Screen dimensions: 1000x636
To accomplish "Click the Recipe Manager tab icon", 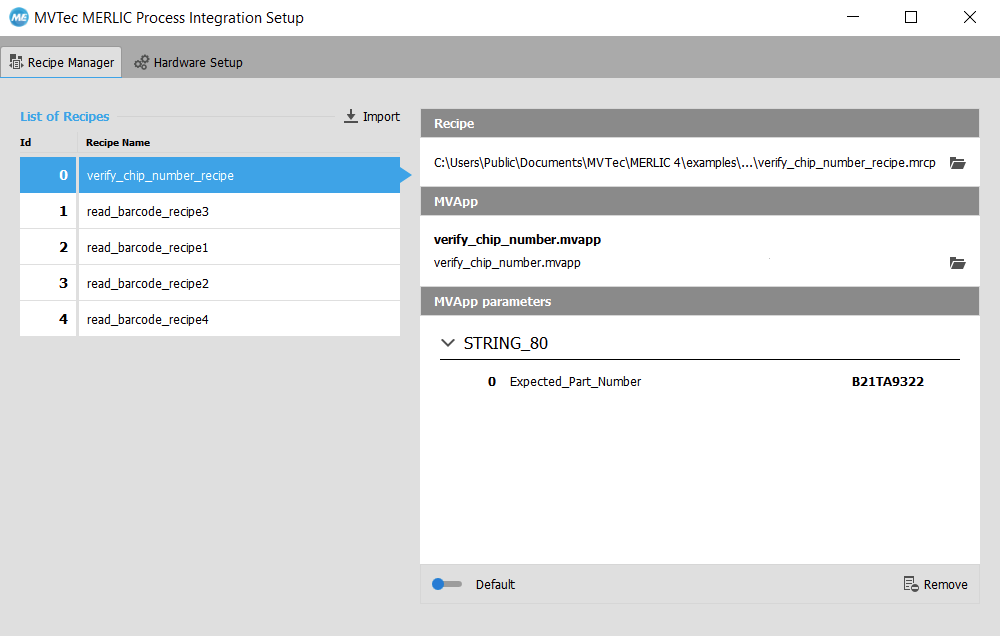I will pyautogui.click(x=16, y=62).
